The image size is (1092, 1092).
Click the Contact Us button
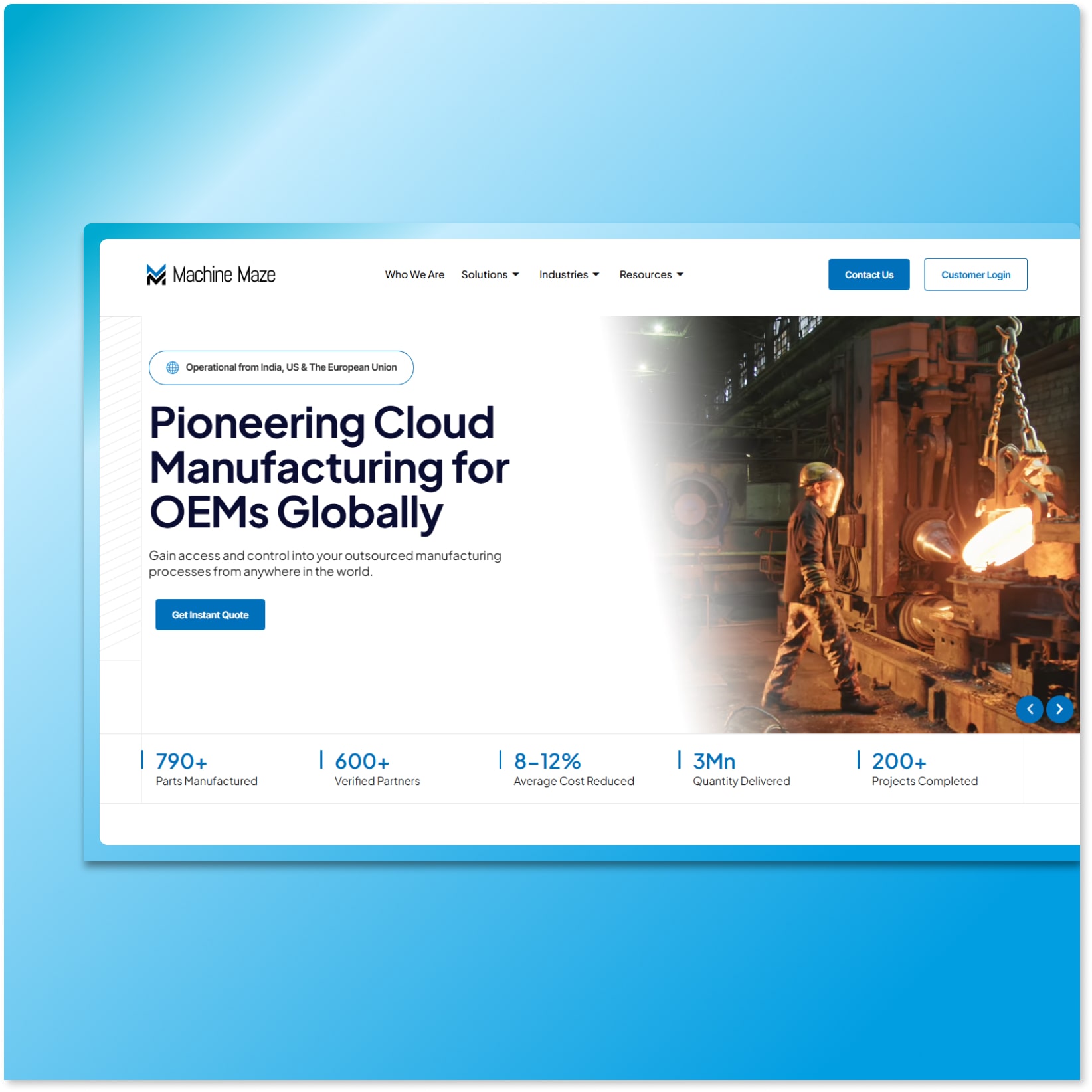pyautogui.click(x=869, y=274)
